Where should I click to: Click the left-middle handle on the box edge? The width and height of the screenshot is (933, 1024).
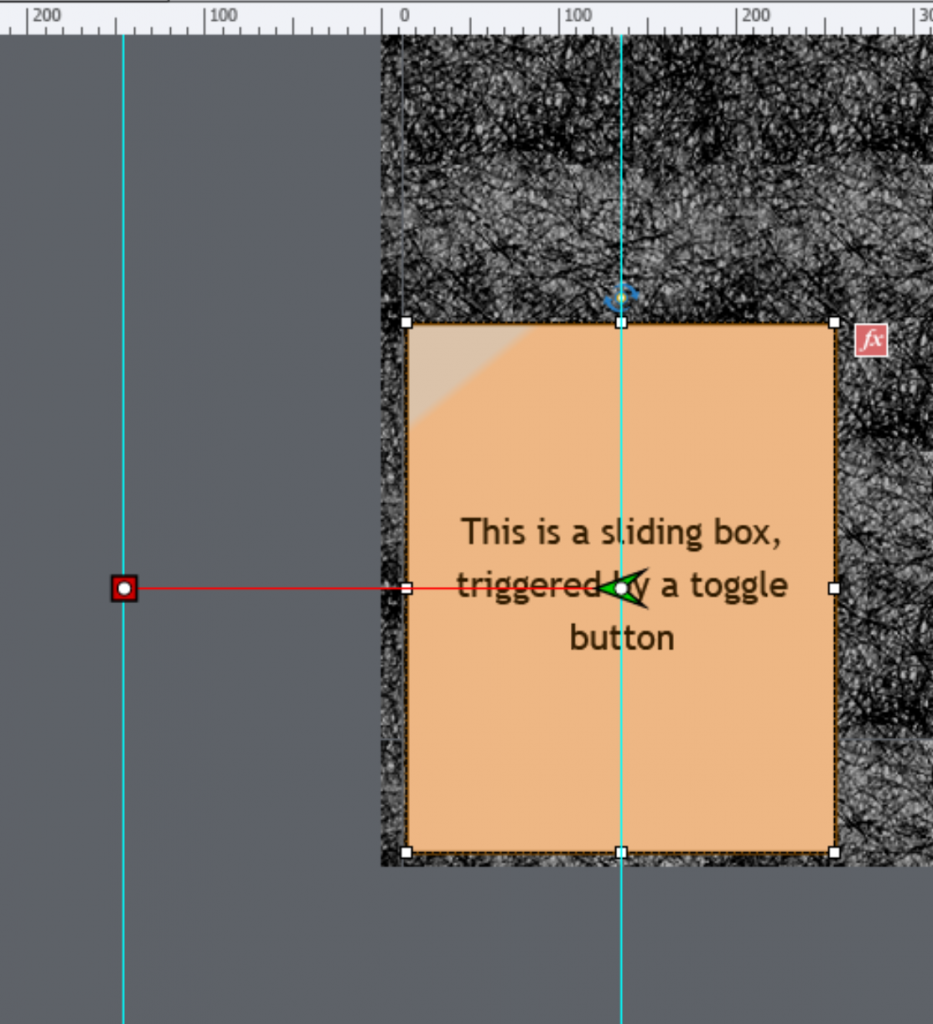coord(409,588)
